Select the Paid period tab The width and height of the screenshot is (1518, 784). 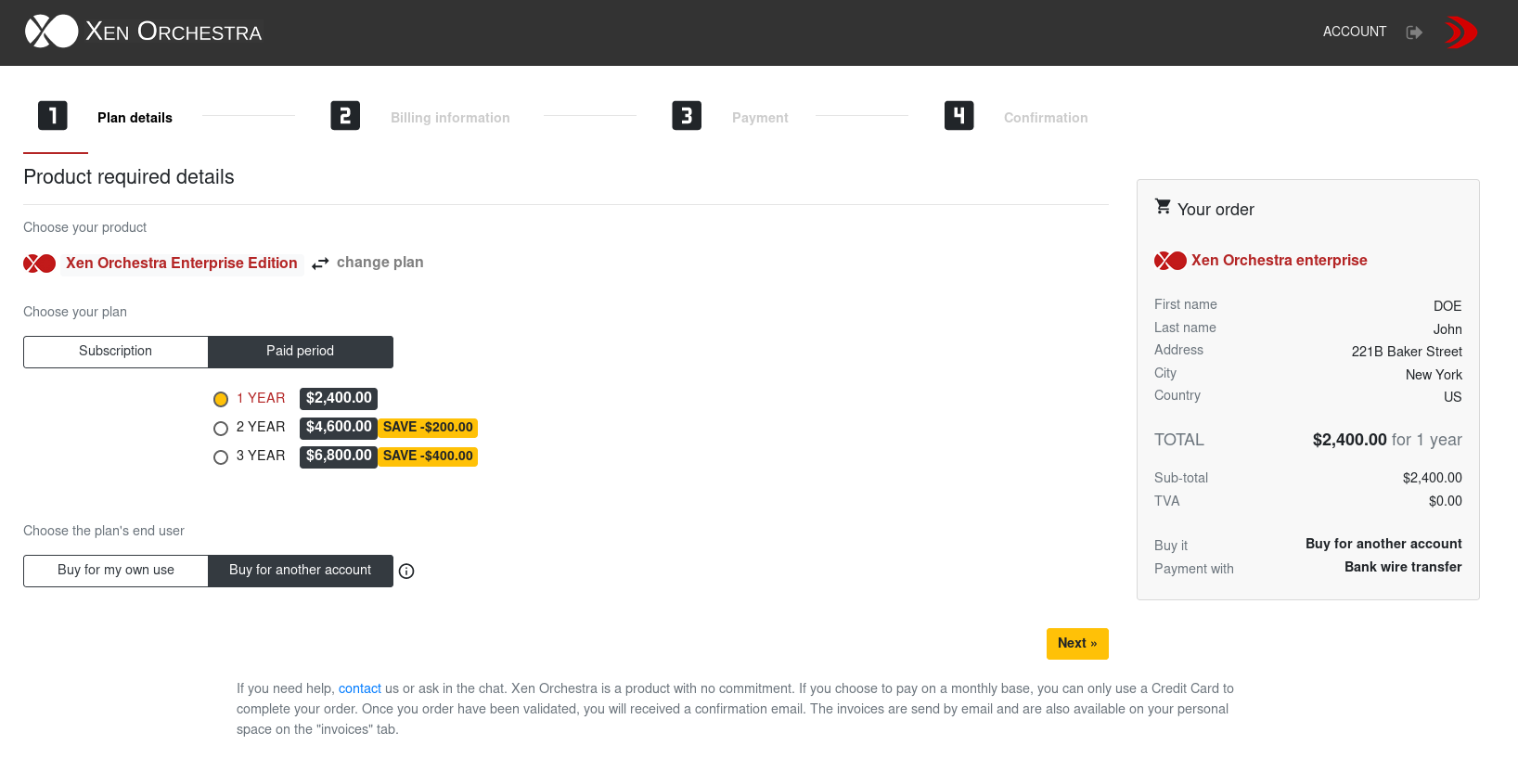tap(300, 352)
